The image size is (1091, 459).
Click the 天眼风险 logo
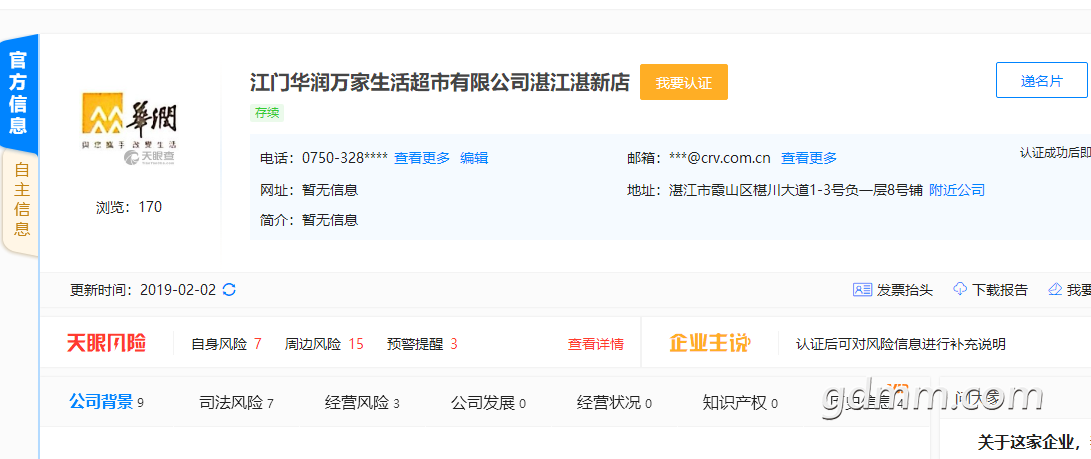(106, 343)
